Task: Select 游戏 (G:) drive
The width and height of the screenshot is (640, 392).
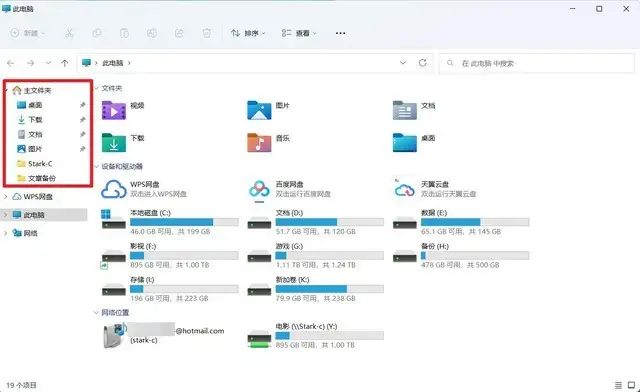Action: (316, 256)
